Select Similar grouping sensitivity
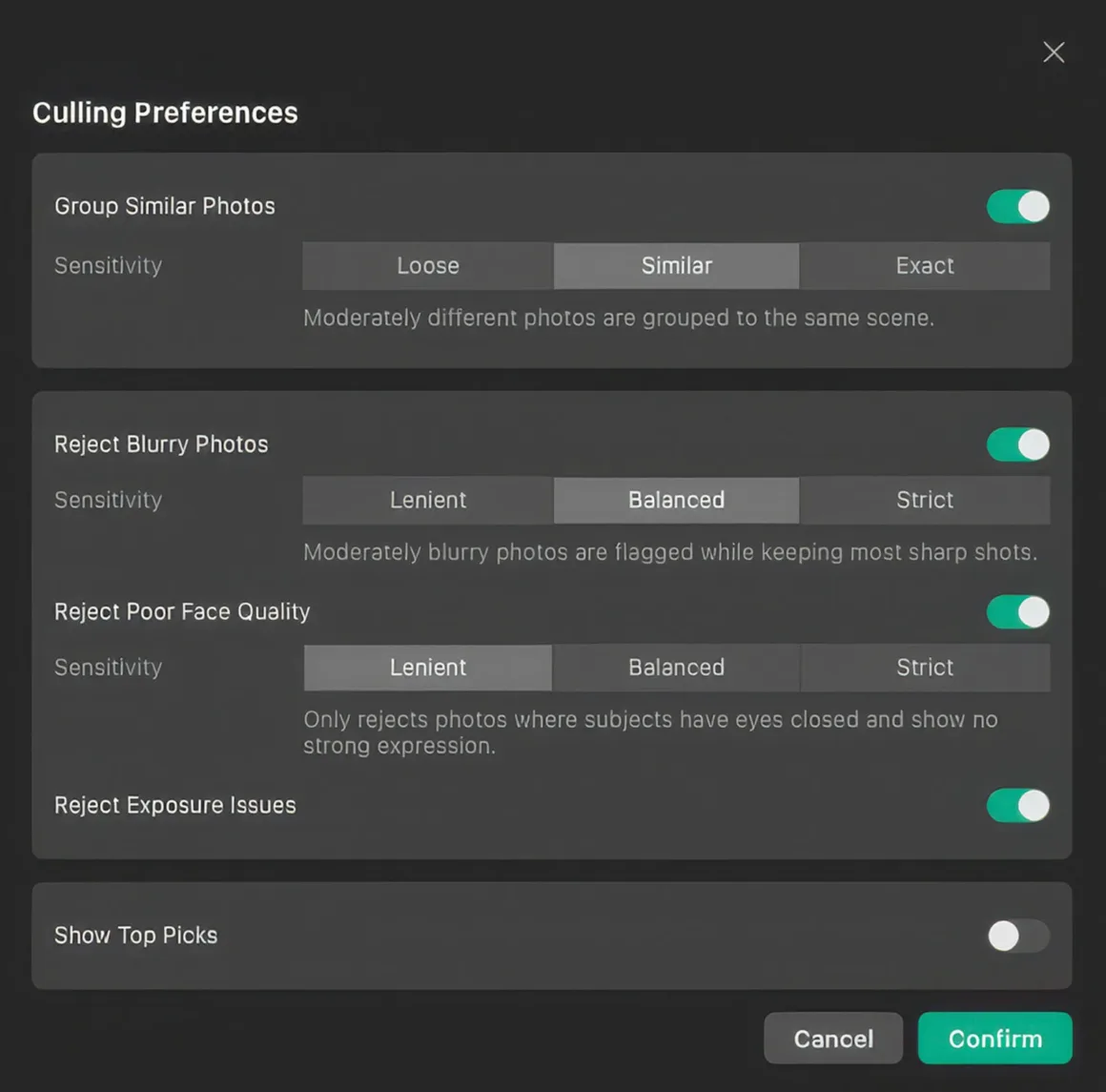1106x1092 pixels. (676, 266)
